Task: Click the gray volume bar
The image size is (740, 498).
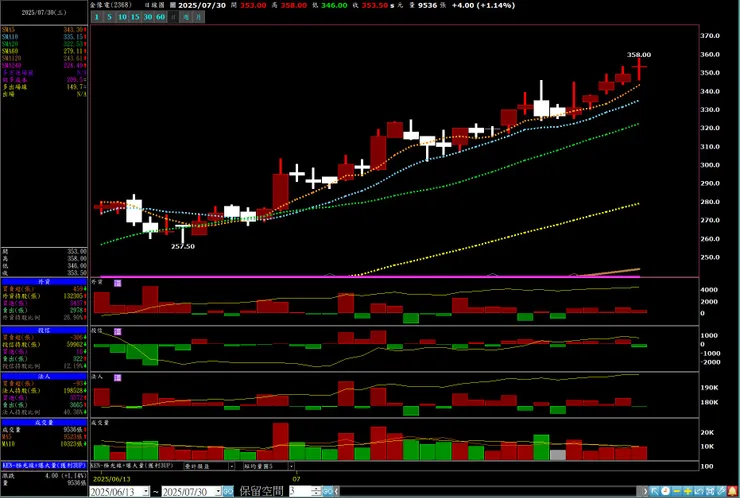Action: [558, 455]
